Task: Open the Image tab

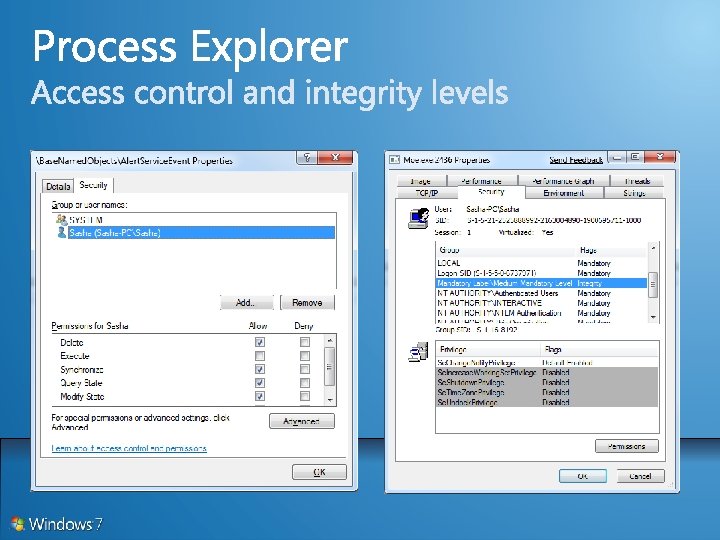Action: [421, 181]
